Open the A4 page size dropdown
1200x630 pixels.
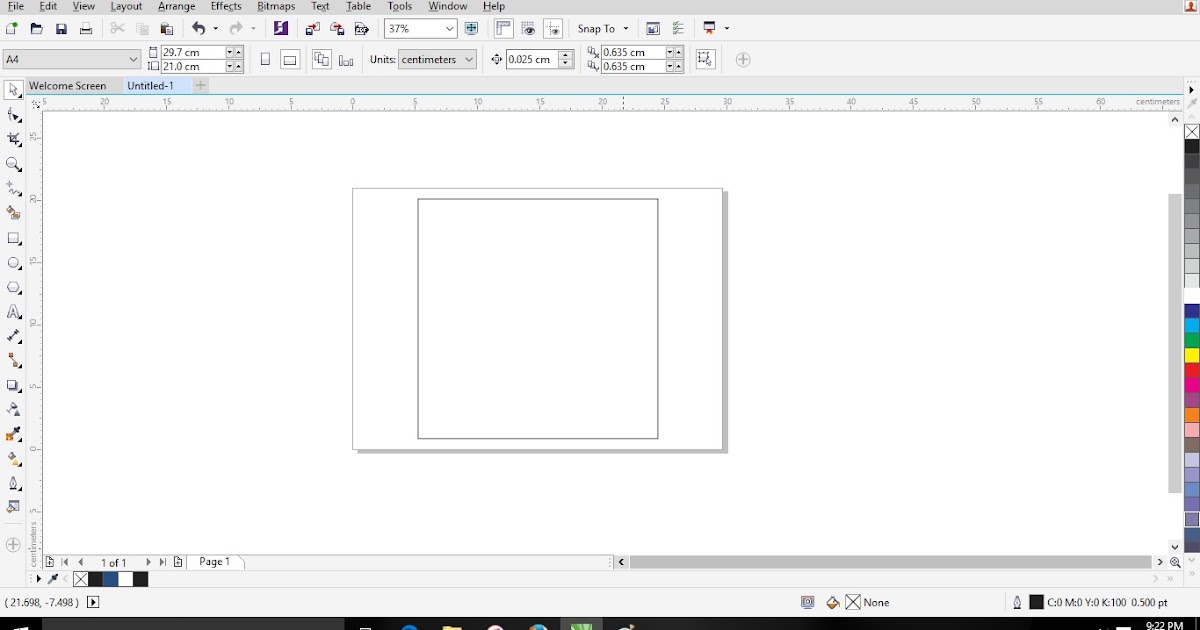133,59
